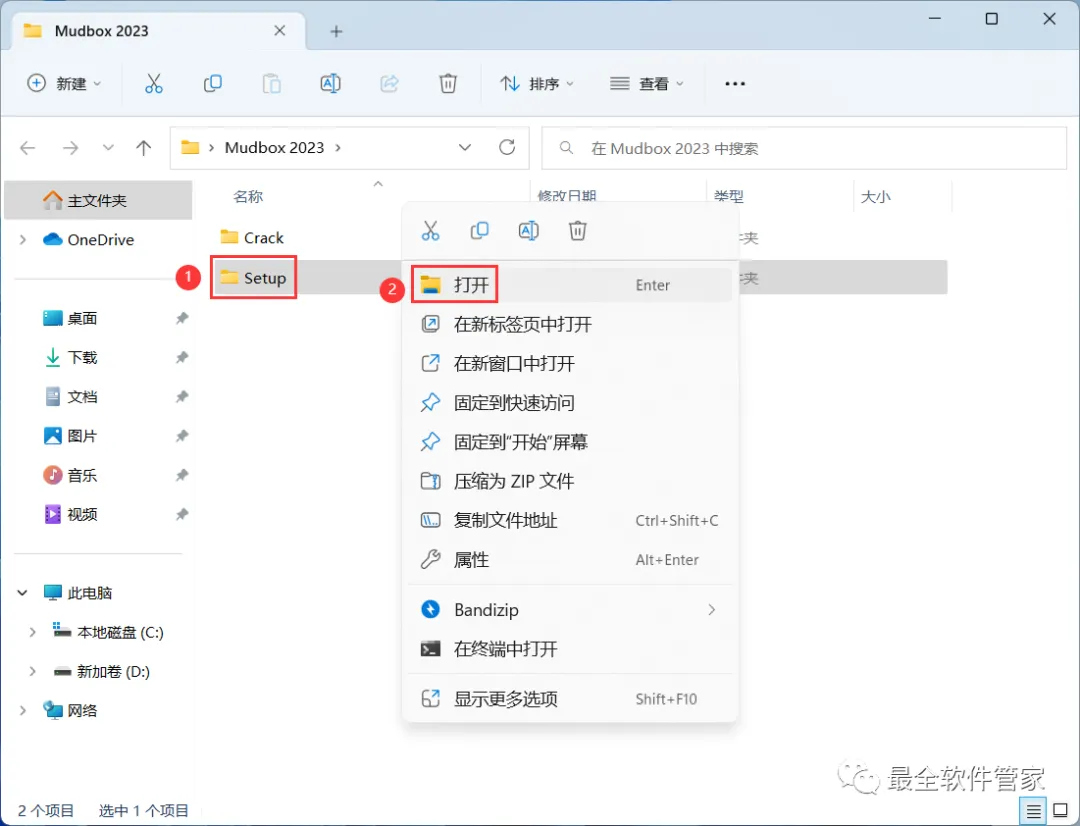The image size is (1080, 826).
Task: Choose 复制文件地址
Action: click(570, 520)
